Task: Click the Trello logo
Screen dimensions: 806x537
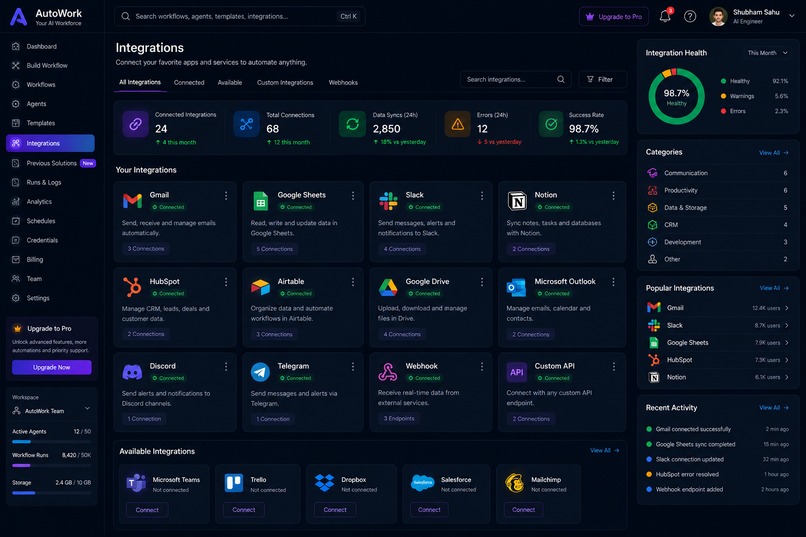Action: [x=234, y=483]
